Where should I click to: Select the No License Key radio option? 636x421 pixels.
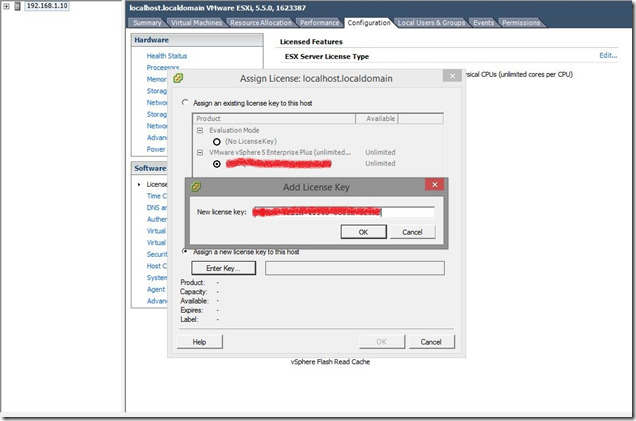coord(217,142)
